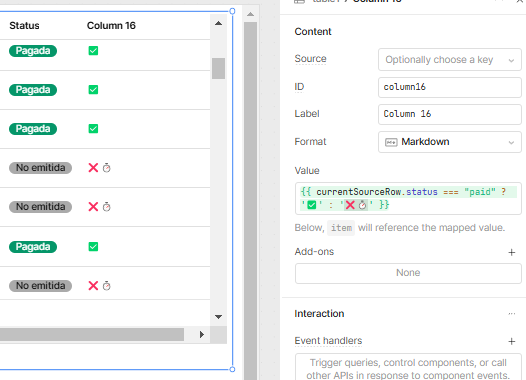The image size is (526, 380).
Task: Open the Format dropdown showing Markdown
Action: coord(450,142)
